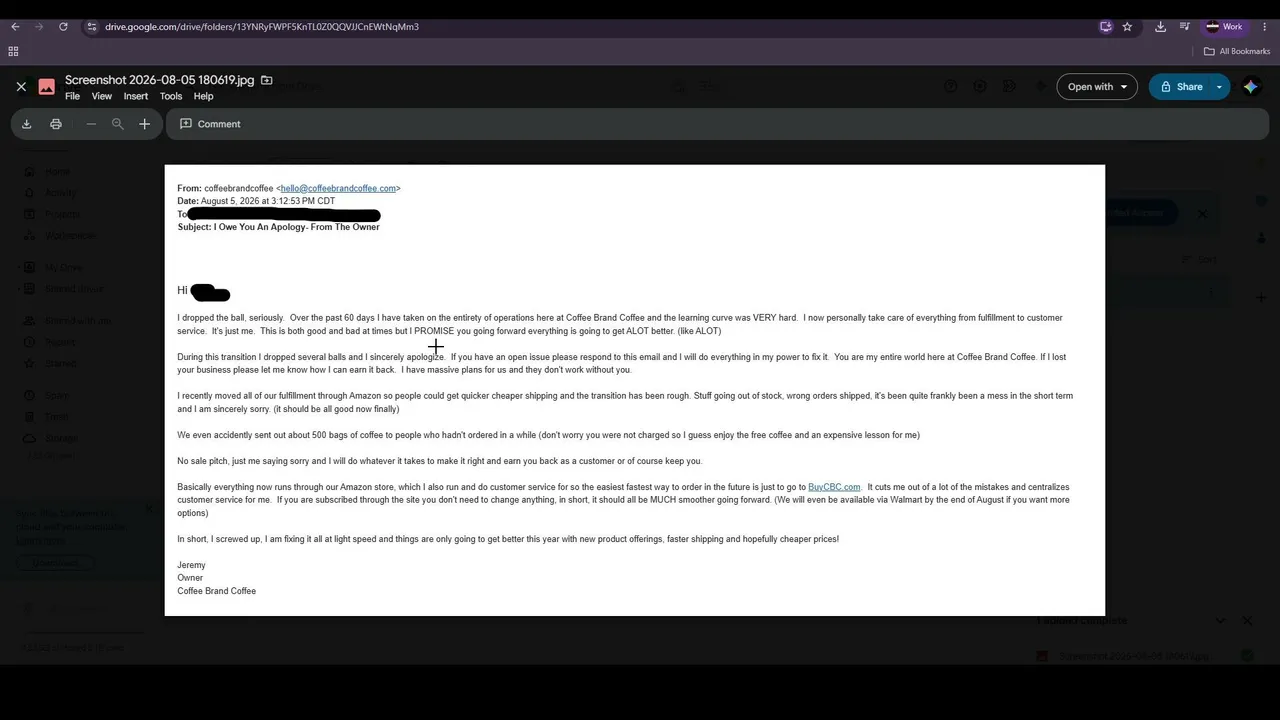Open the File menu

point(72,96)
